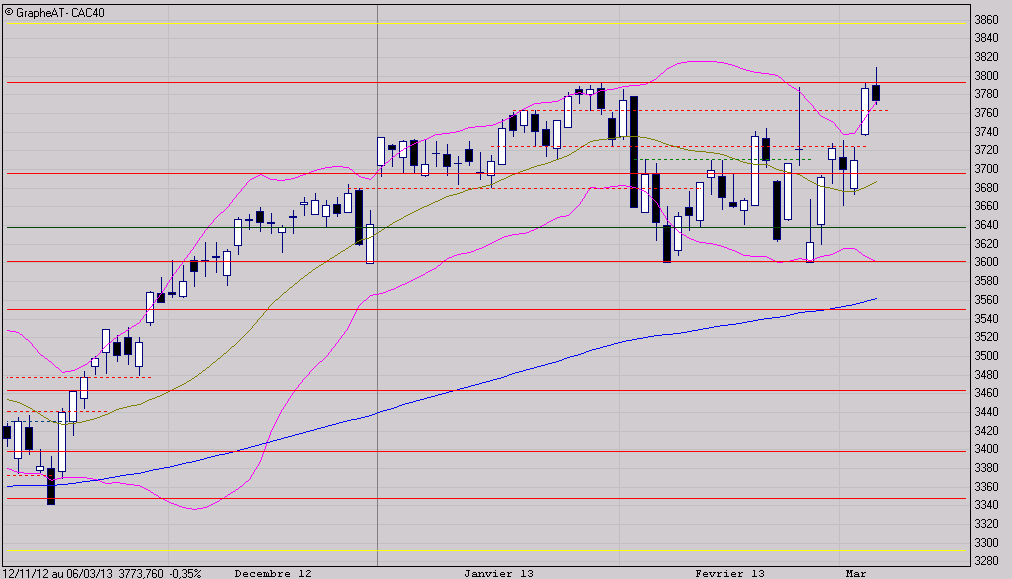Click the 3460 price scale label
This screenshot has height=579, width=1012.
(x=986, y=392)
